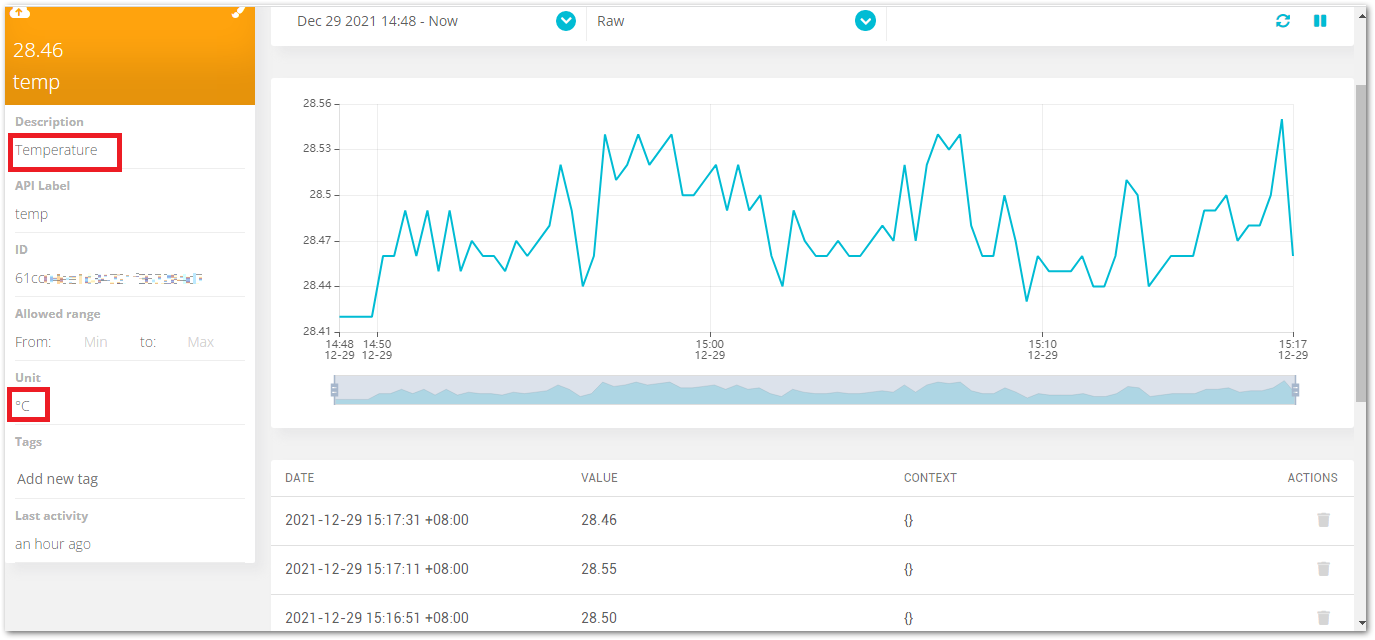Click trash icon for 15:16:51 entry

pyautogui.click(x=1323, y=618)
